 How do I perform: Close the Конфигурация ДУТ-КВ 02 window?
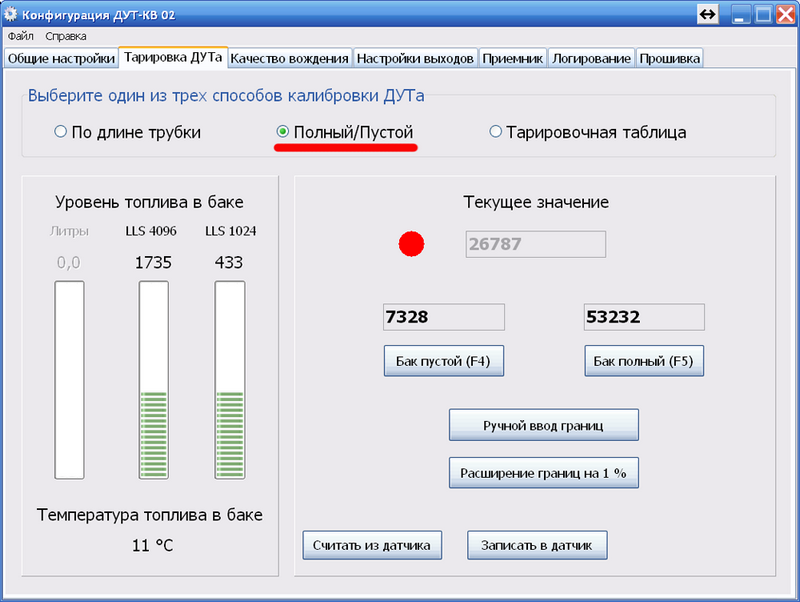pyautogui.click(x=786, y=14)
